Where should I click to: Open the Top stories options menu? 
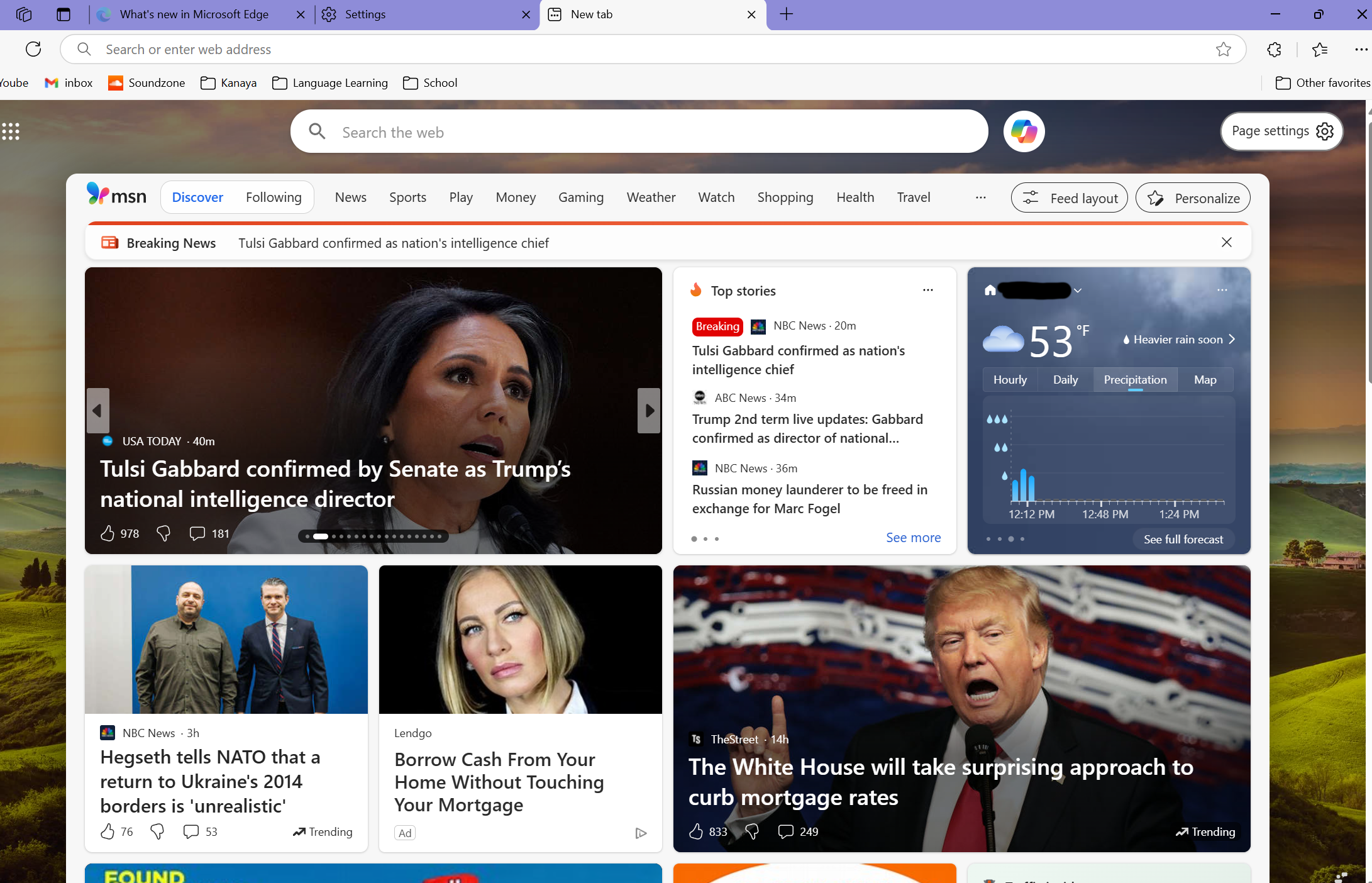927,290
